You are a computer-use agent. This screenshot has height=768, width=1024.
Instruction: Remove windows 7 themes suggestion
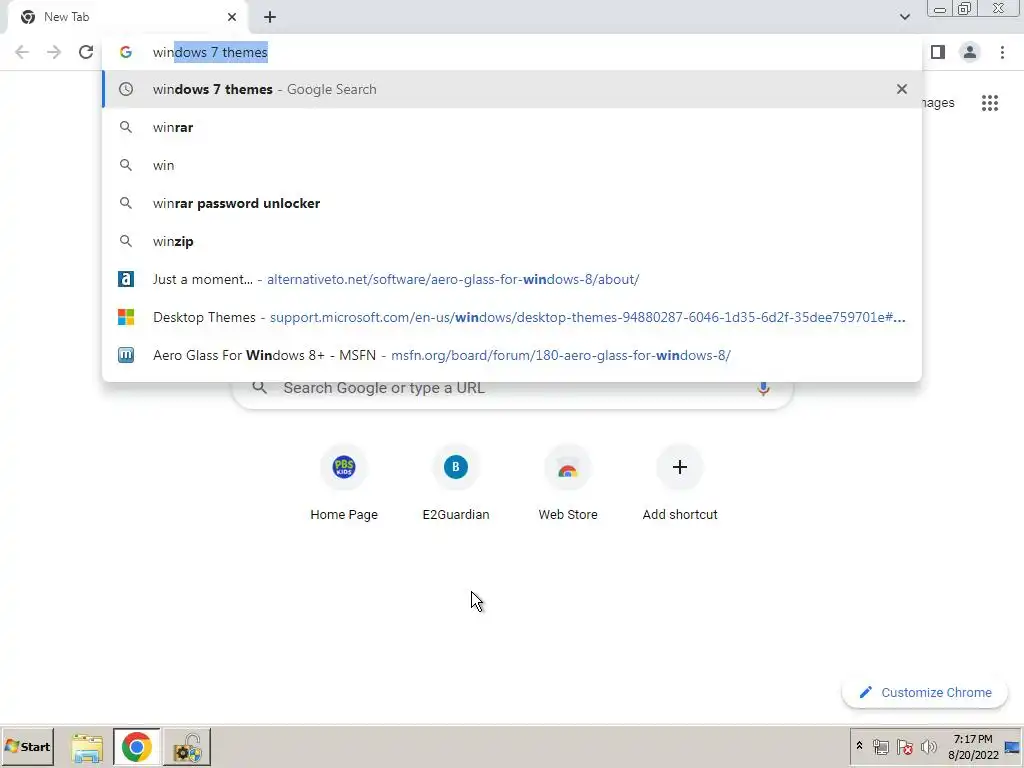pos(902,89)
